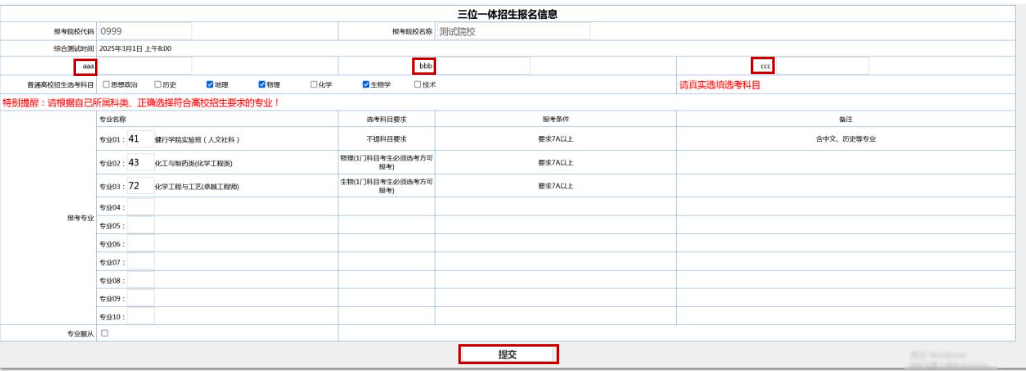Click the title 三位一体招生报名信息

click(x=507, y=13)
